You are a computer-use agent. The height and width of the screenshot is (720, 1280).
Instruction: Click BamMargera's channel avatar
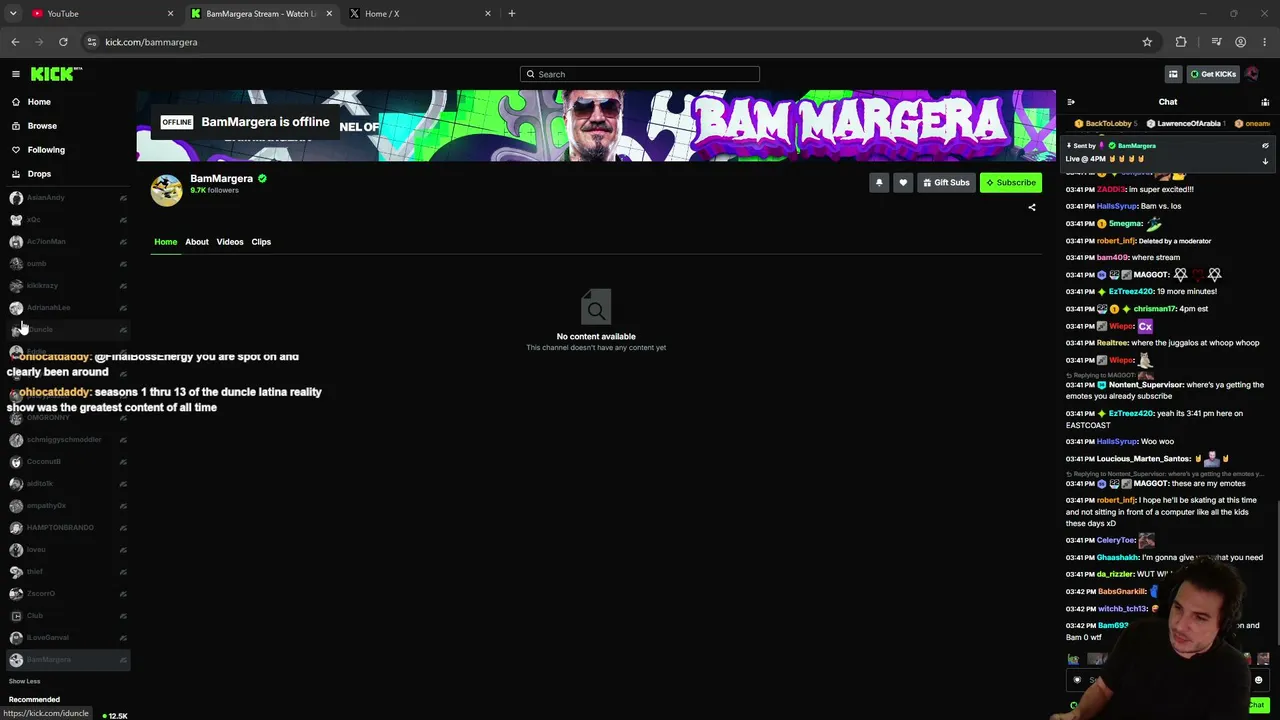[x=167, y=189]
